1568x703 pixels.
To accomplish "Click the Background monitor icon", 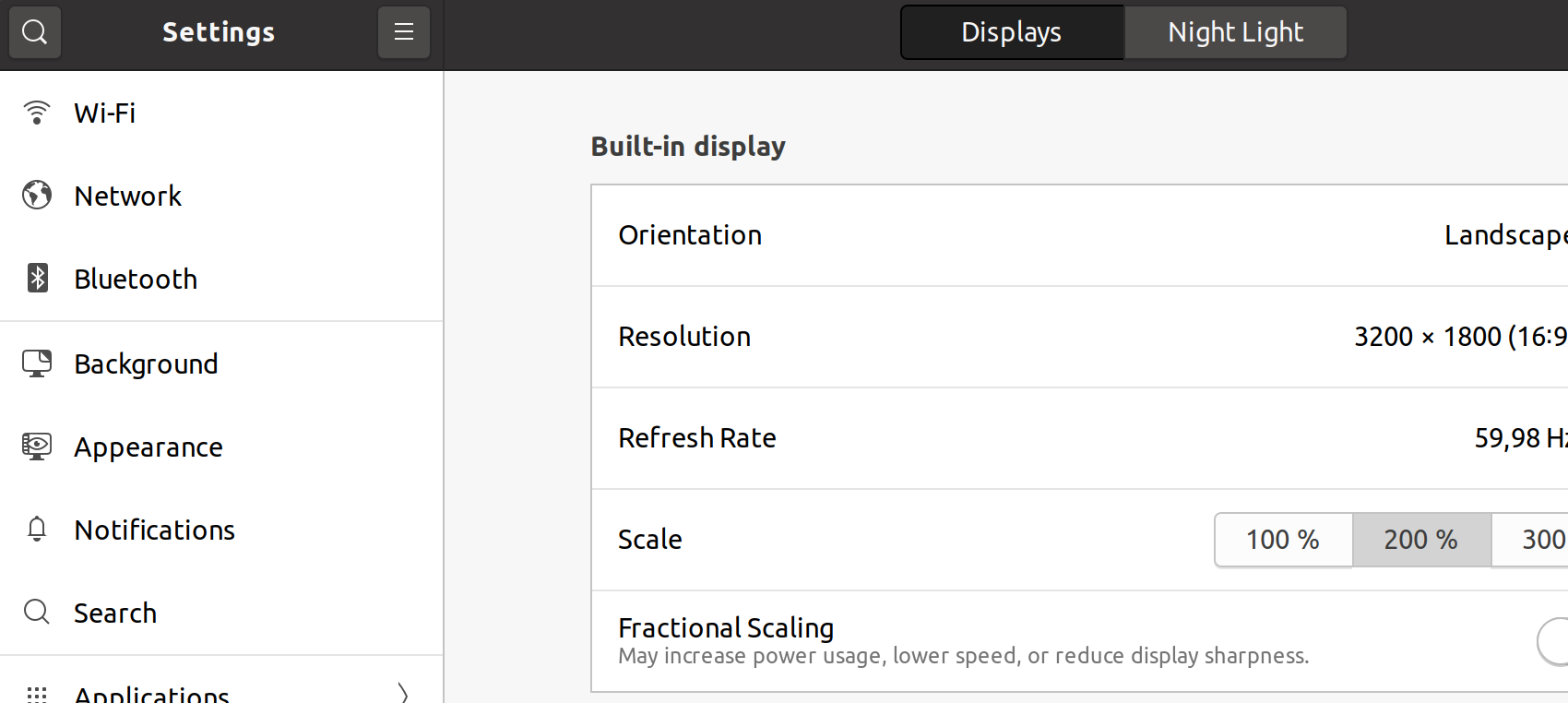I will 37,363.
